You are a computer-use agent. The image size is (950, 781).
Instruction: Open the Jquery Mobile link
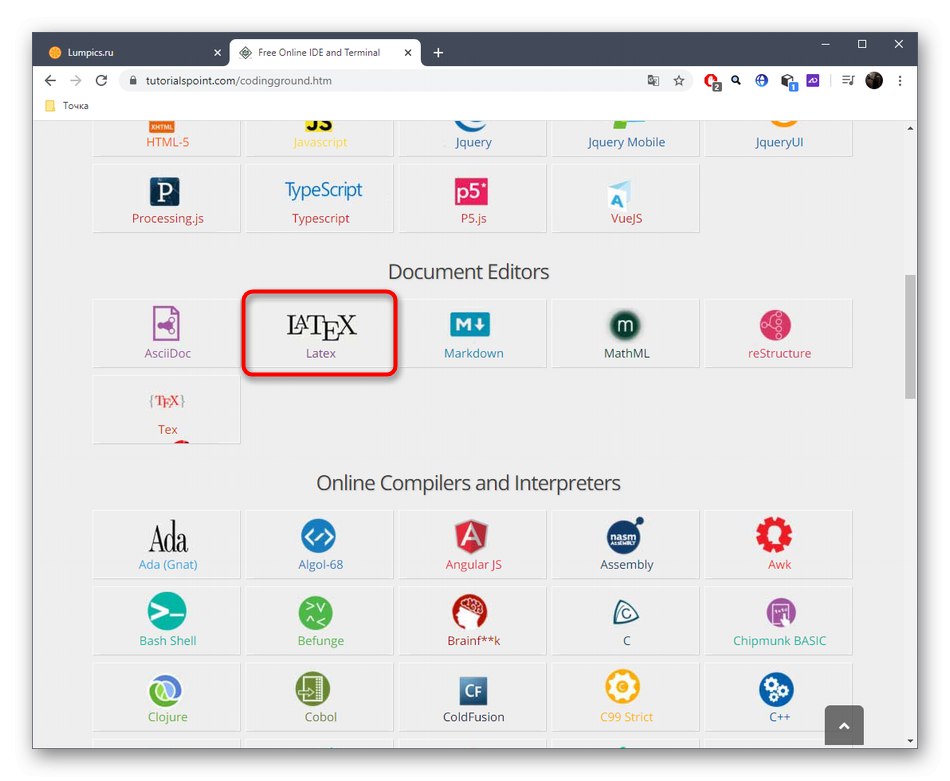tap(626, 142)
